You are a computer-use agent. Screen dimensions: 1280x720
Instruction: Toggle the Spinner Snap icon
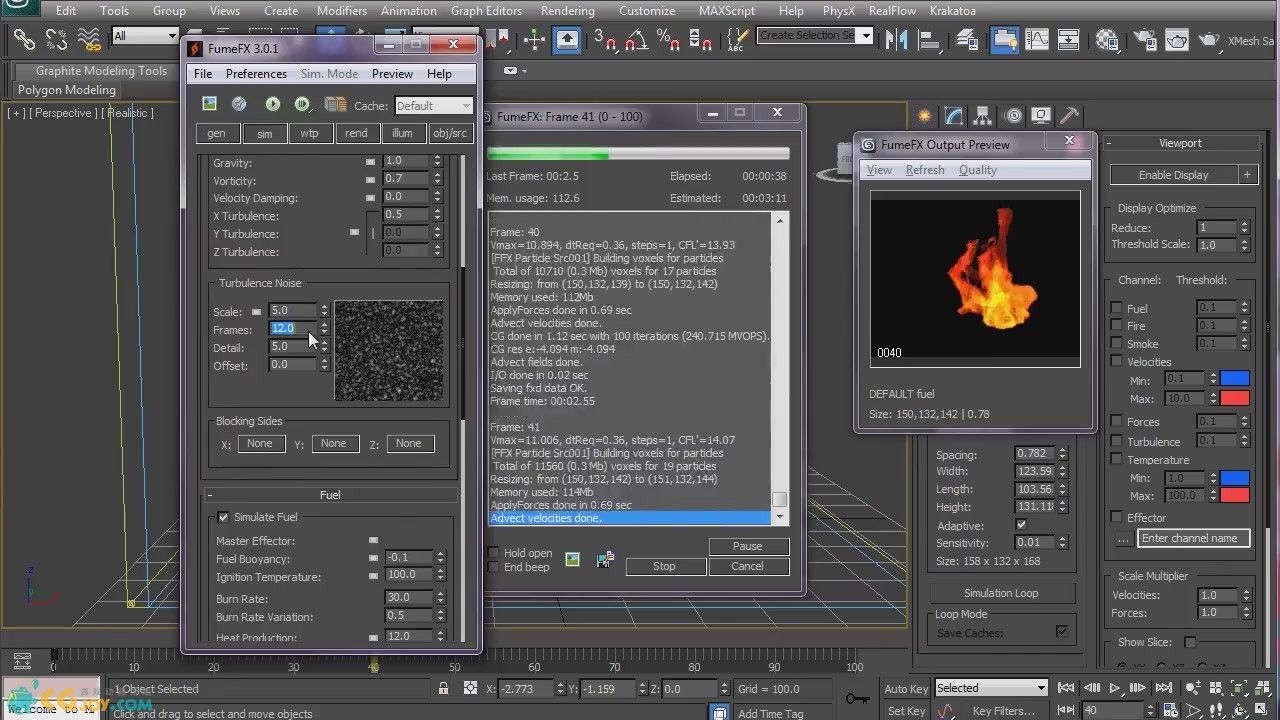700,39
